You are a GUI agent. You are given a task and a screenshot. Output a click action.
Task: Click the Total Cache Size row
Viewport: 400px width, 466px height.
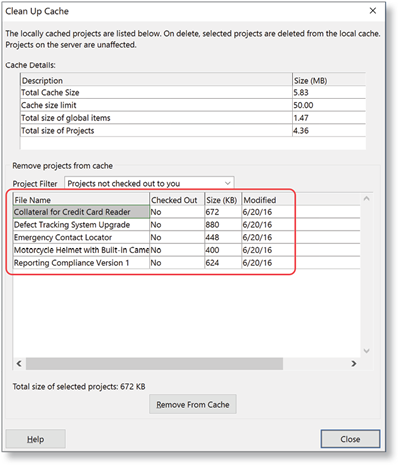(x=193, y=92)
